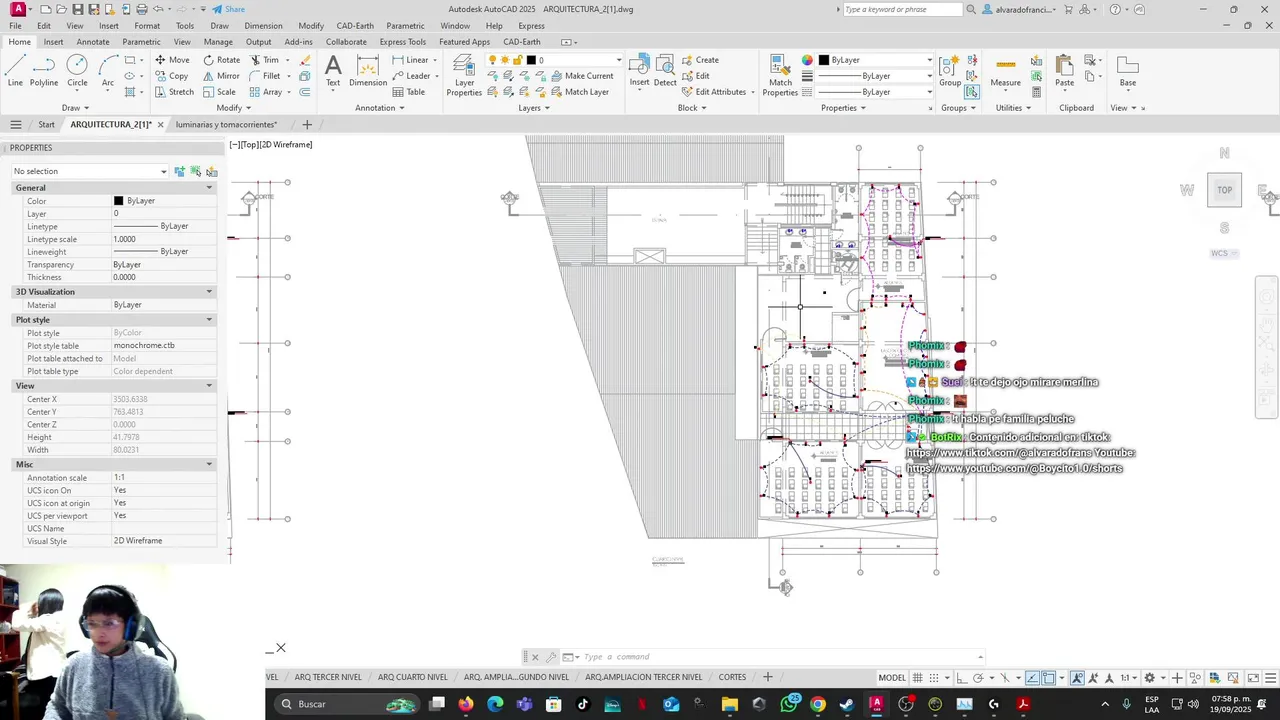Screen dimensions: 1280x720
Task: Expand the Modify panel
Action: [233, 108]
